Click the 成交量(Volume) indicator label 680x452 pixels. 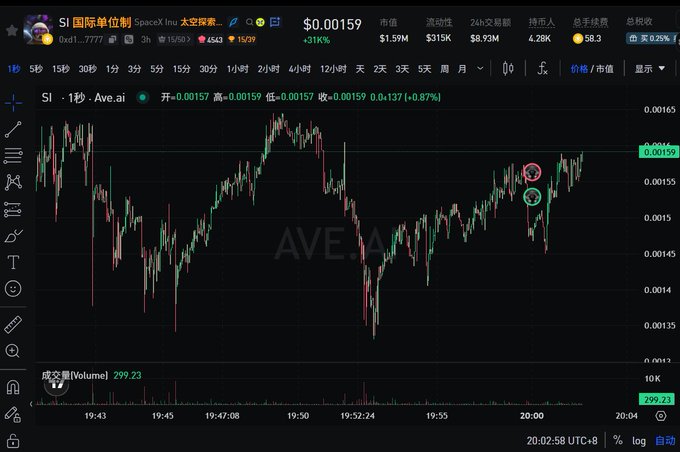pos(75,375)
